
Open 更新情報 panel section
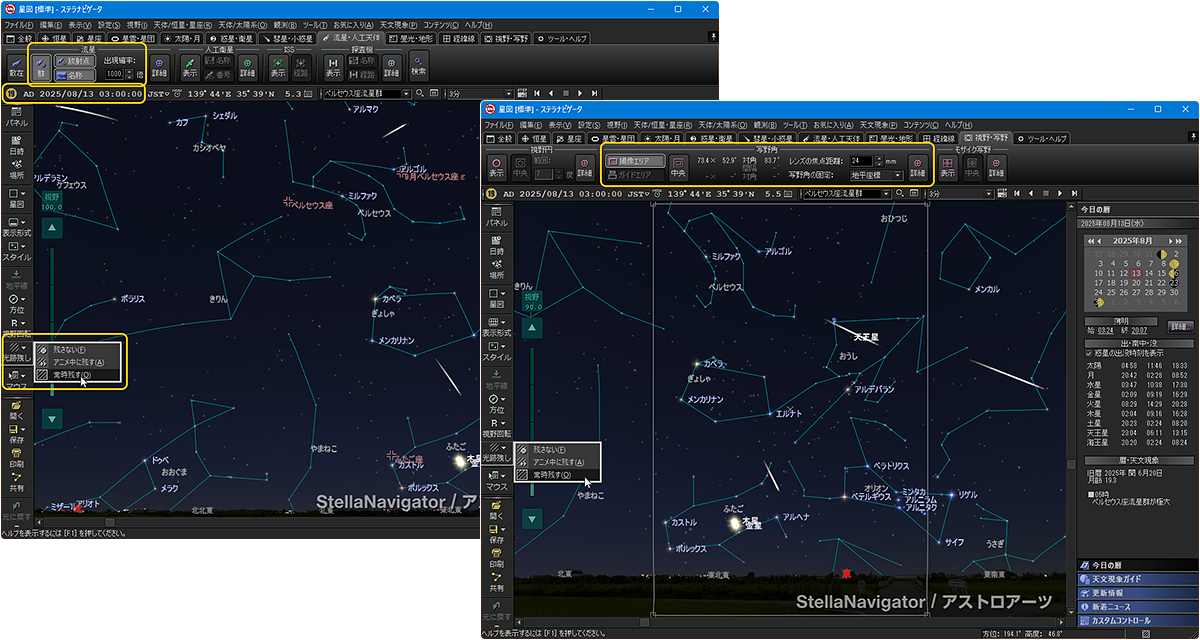coord(1136,593)
